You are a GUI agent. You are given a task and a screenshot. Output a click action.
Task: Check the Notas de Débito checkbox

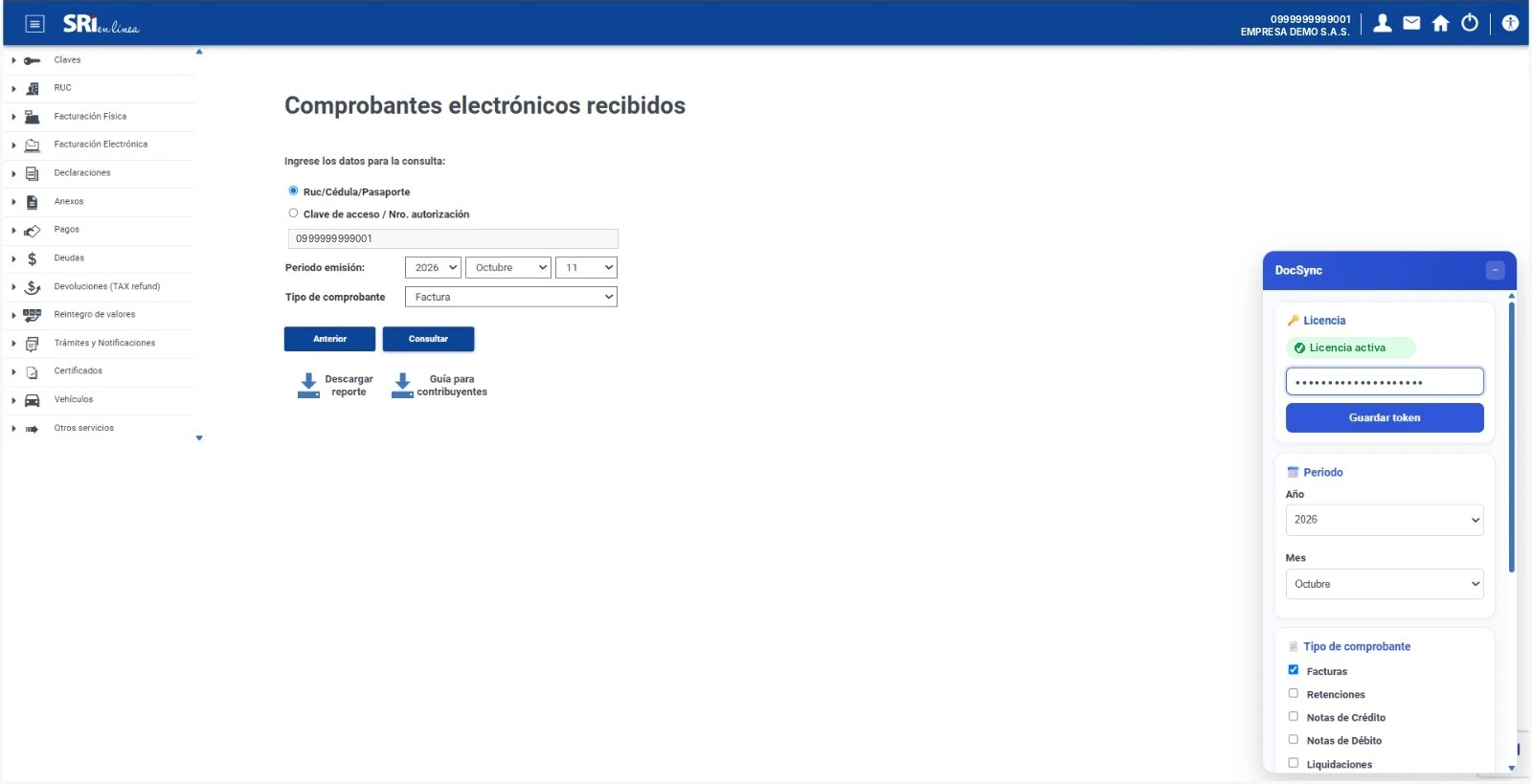1294,740
